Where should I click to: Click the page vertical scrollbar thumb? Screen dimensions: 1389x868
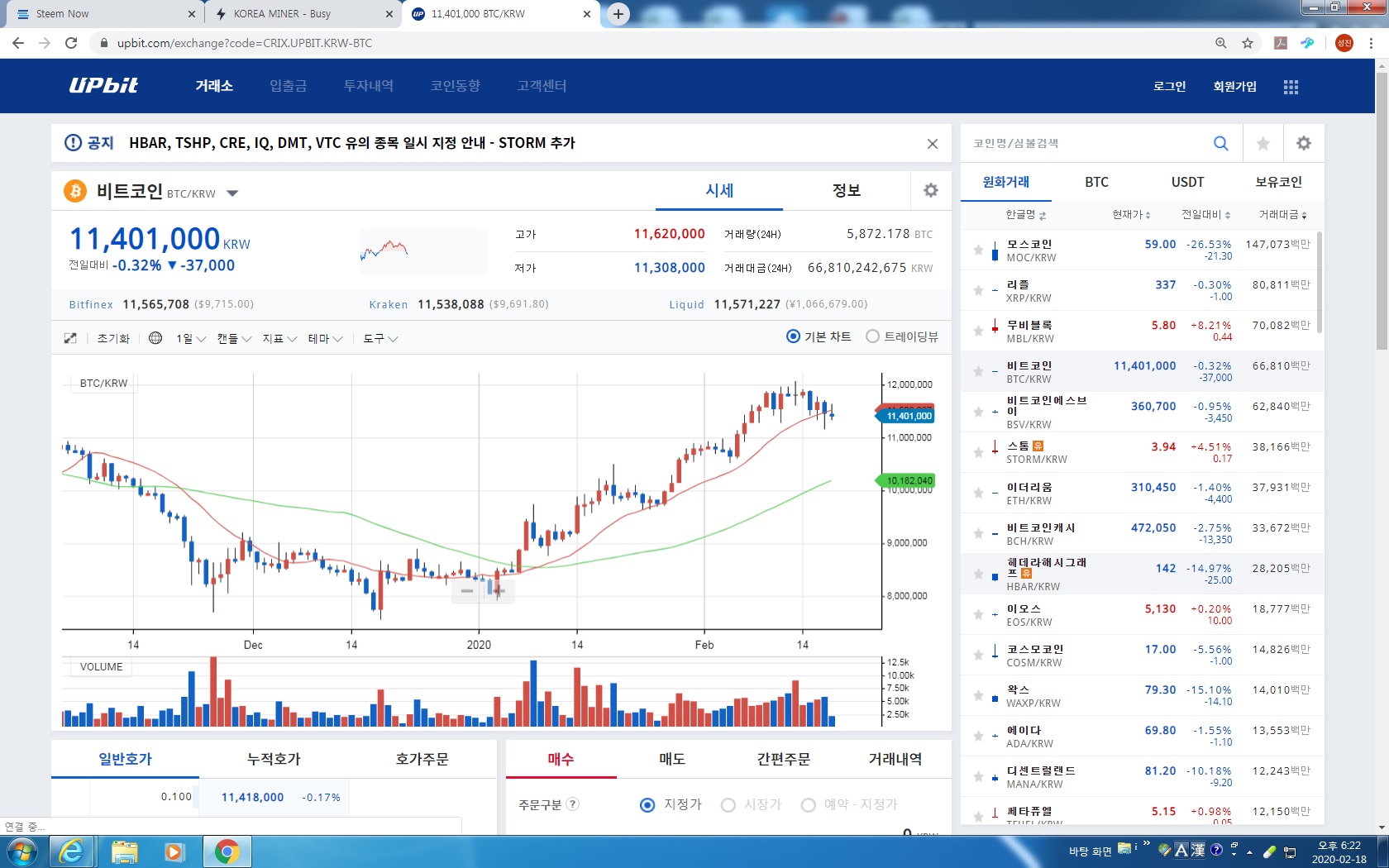click(1382, 211)
